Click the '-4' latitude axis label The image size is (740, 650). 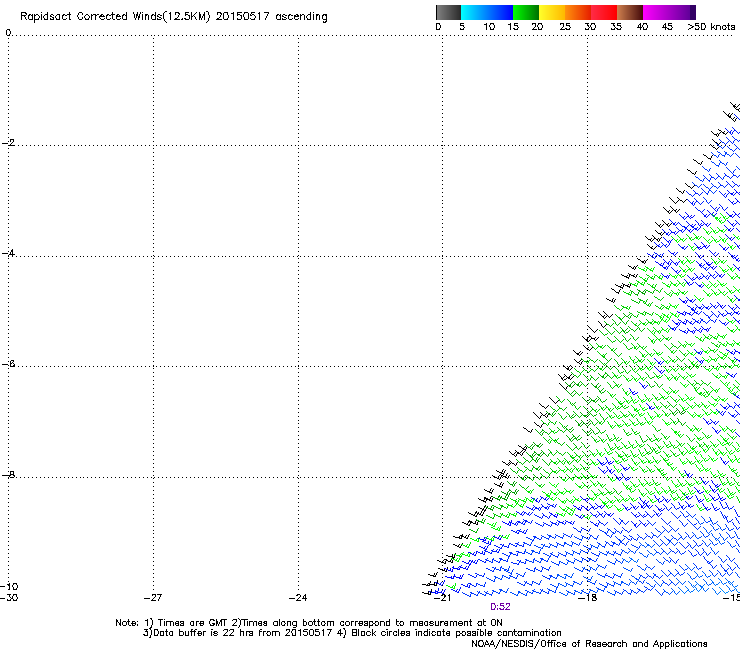click(8, 253)
